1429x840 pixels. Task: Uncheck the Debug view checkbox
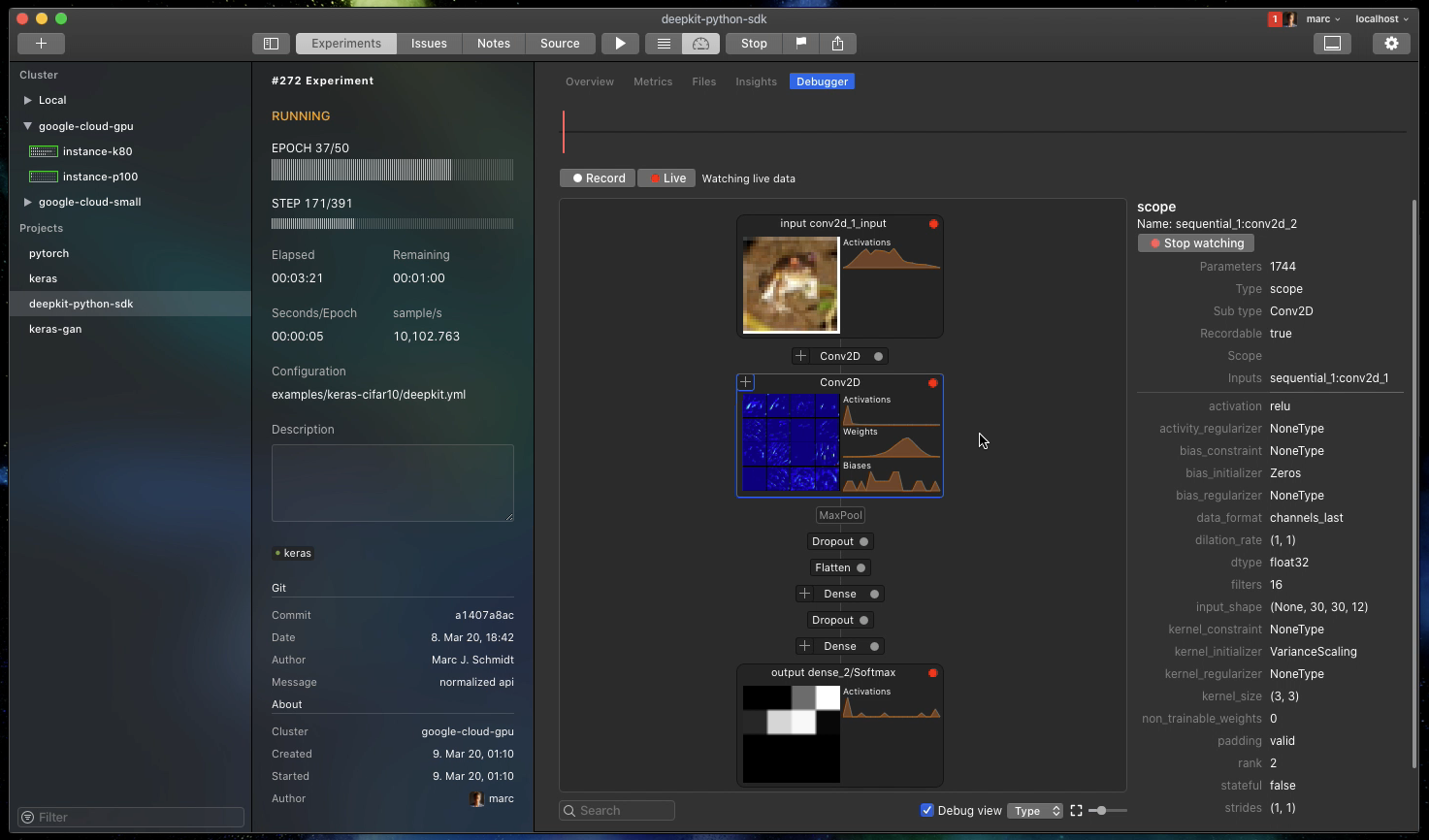click(x=927, y=809)
